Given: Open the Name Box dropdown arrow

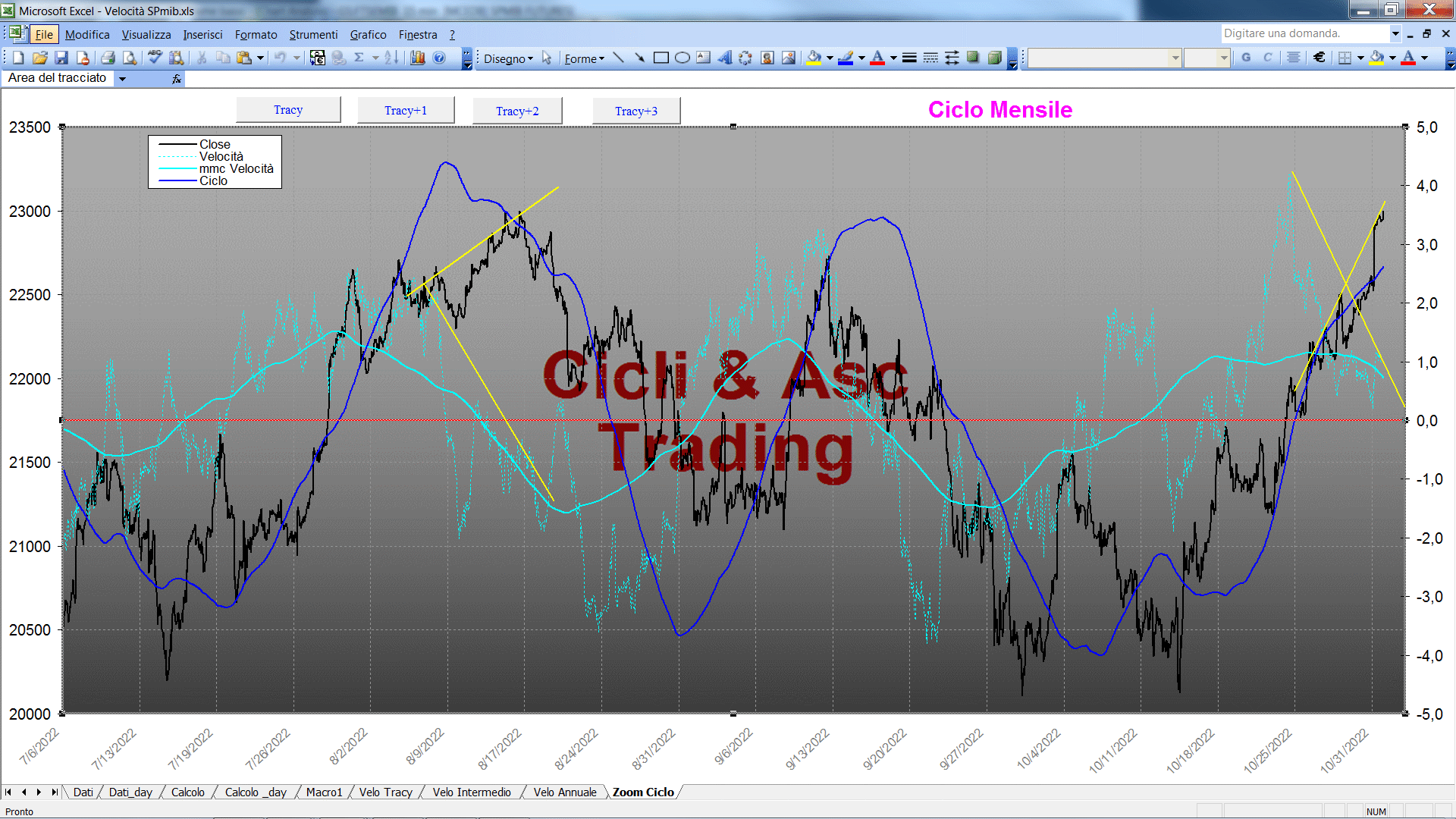Looking at the screenshot, I should 122,79.
